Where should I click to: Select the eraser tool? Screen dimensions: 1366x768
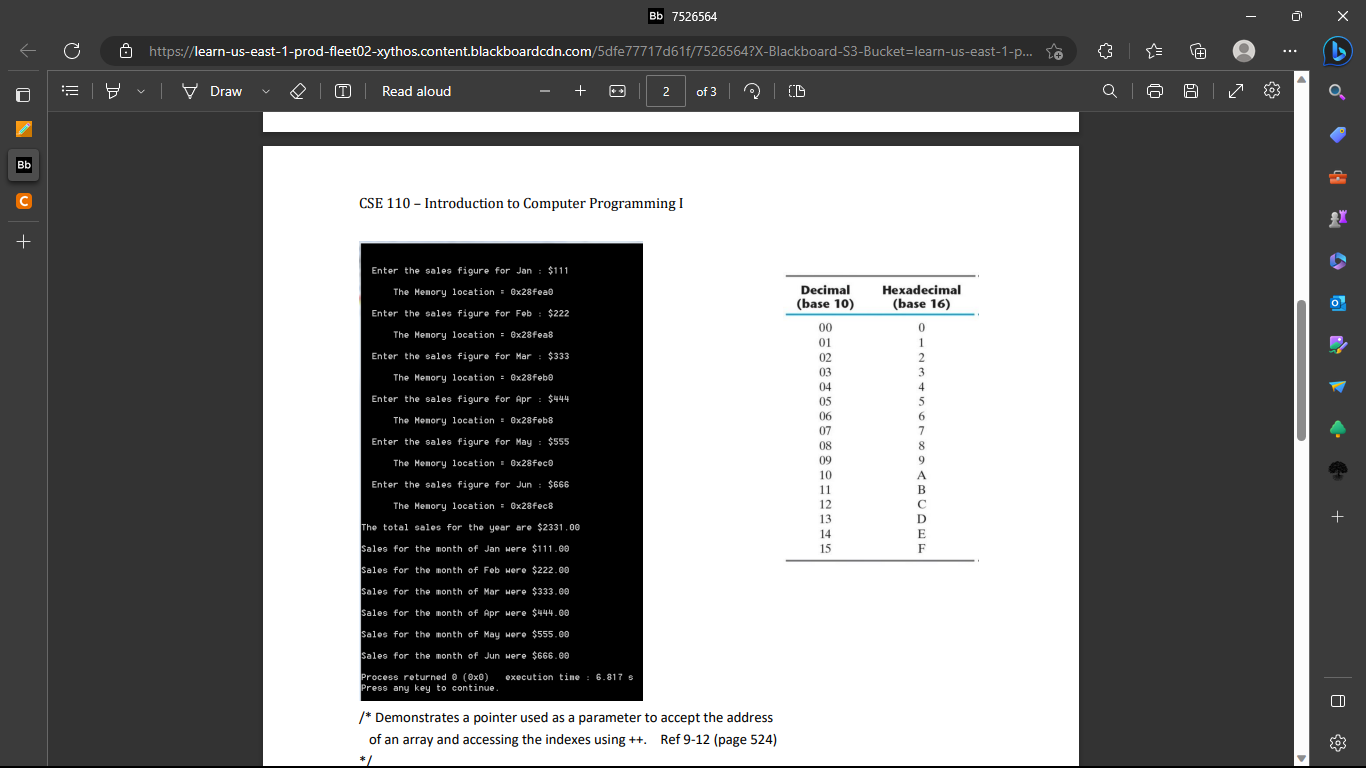(297, 91)
